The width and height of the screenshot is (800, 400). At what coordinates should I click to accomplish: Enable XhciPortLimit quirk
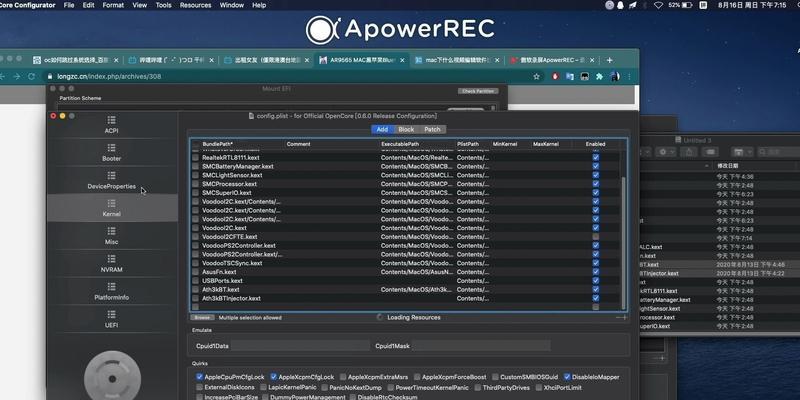(x=540, y=388)
